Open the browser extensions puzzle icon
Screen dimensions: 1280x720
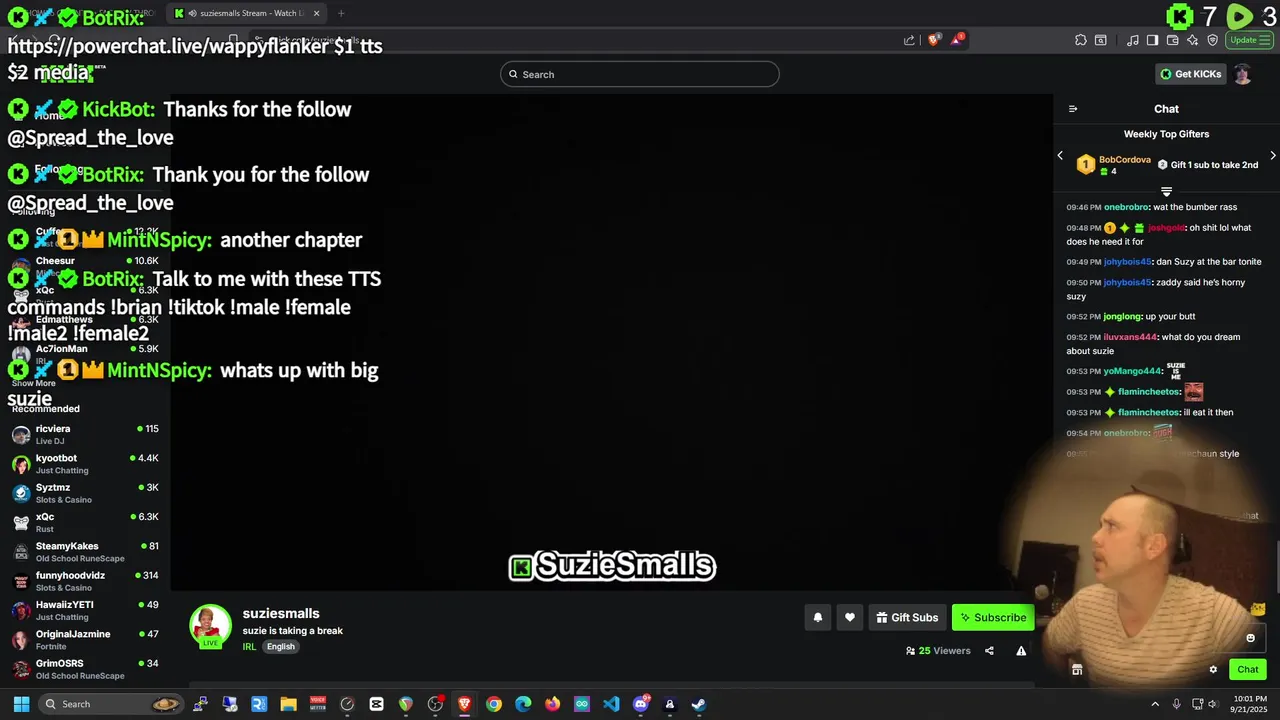[1081, 40]
